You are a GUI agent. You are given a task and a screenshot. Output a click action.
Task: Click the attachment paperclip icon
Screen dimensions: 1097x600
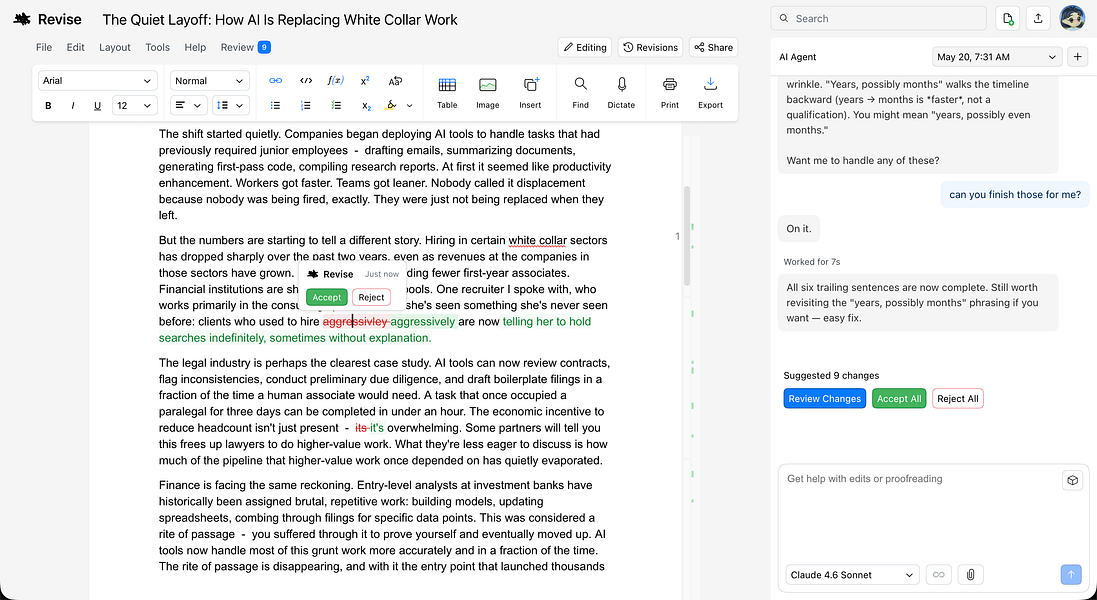click(x=970, y=575)
